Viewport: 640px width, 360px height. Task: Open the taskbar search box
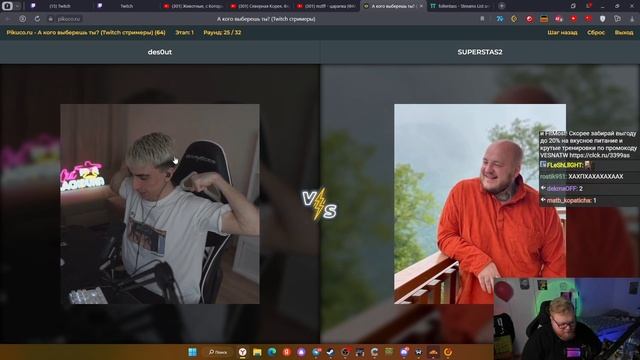coord(218,352)
